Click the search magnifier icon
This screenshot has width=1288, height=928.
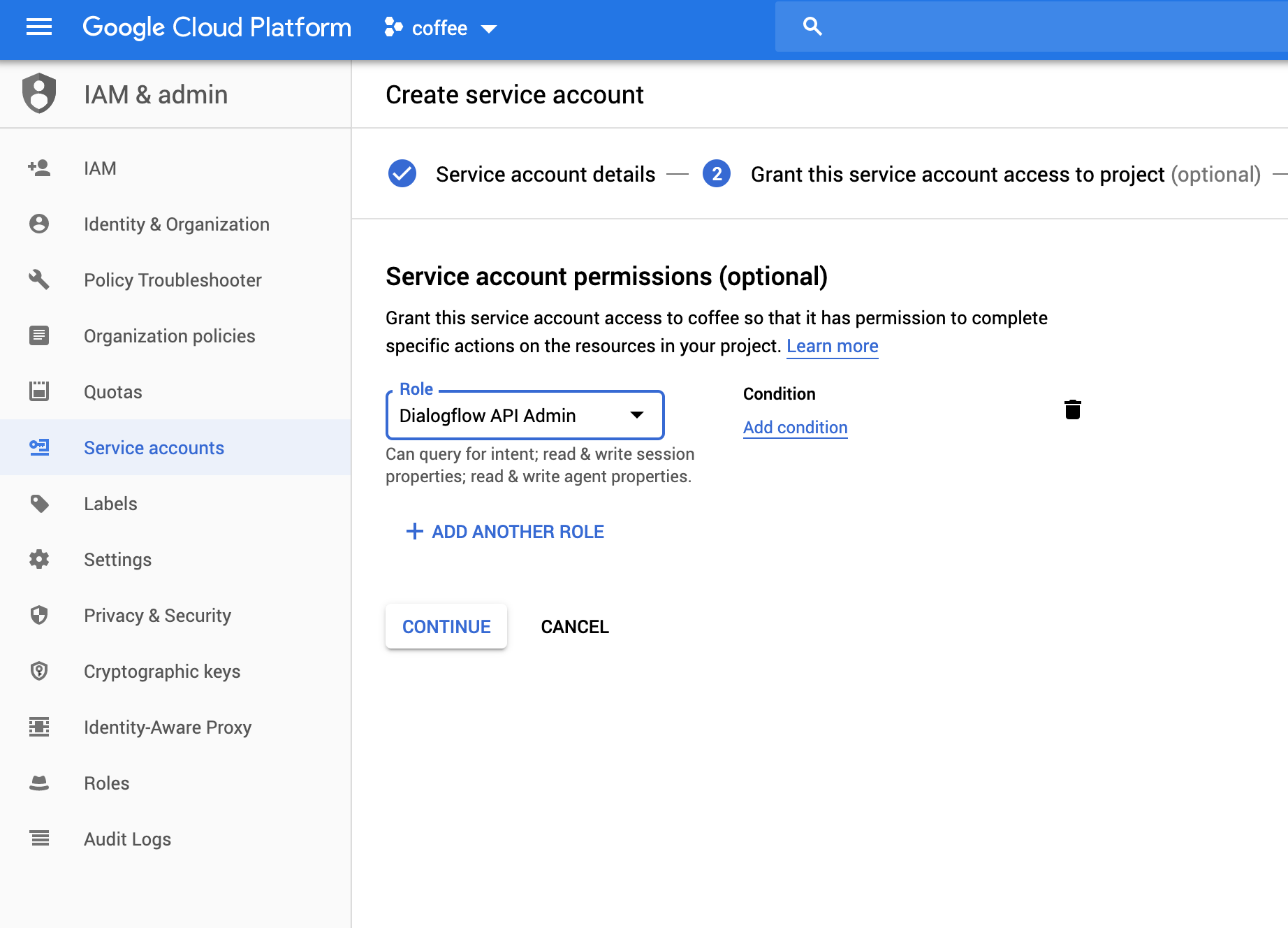tap(812, 27)
